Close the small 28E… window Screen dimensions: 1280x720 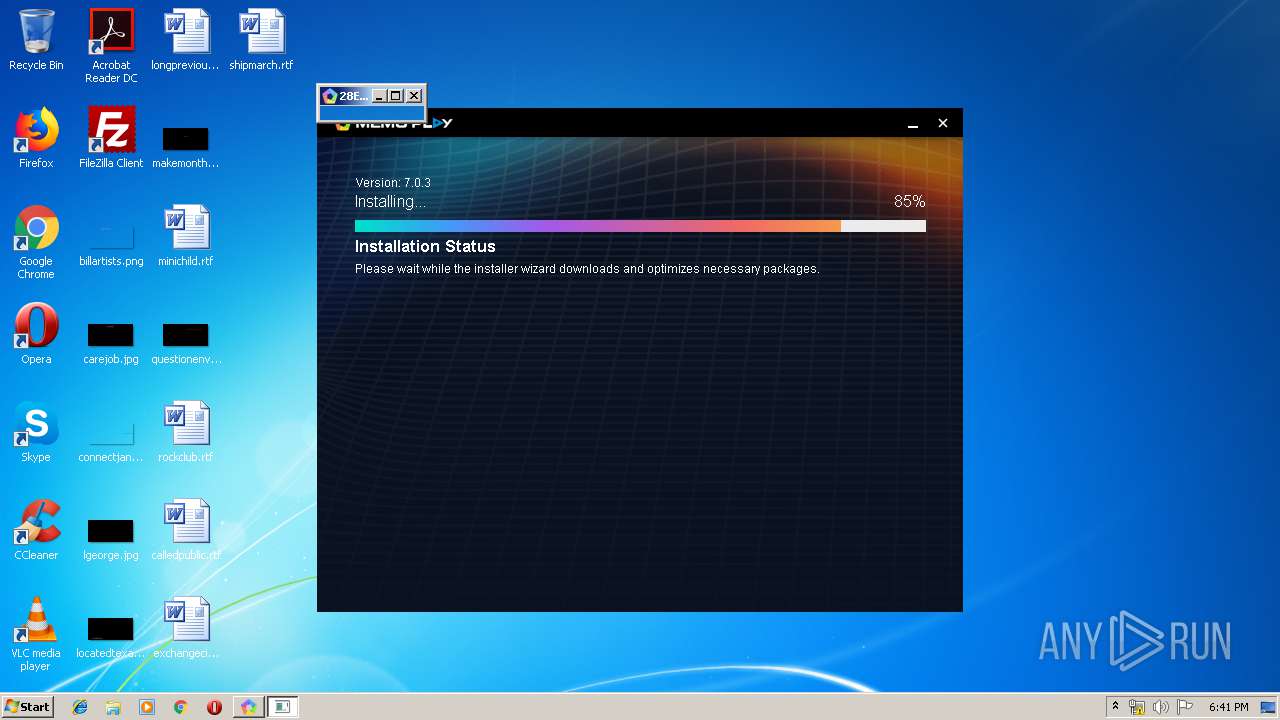[x=414, y=96]
